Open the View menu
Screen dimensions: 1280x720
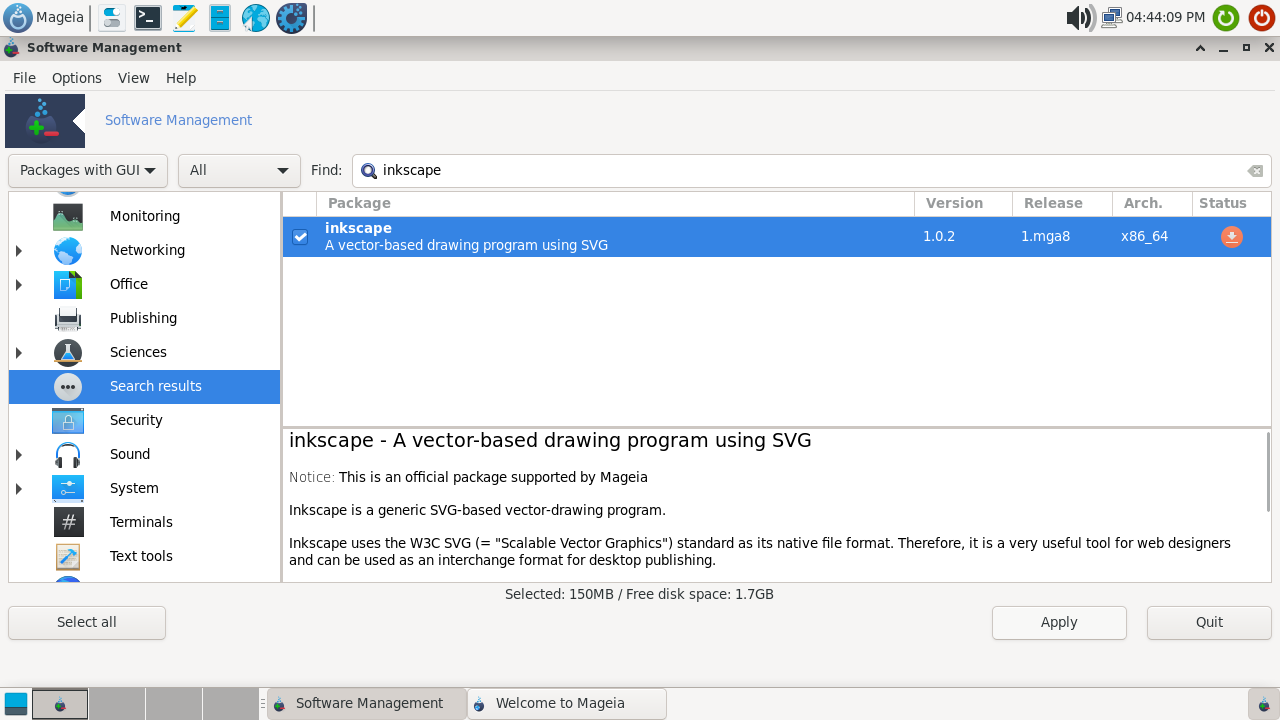tap(133, 78)
